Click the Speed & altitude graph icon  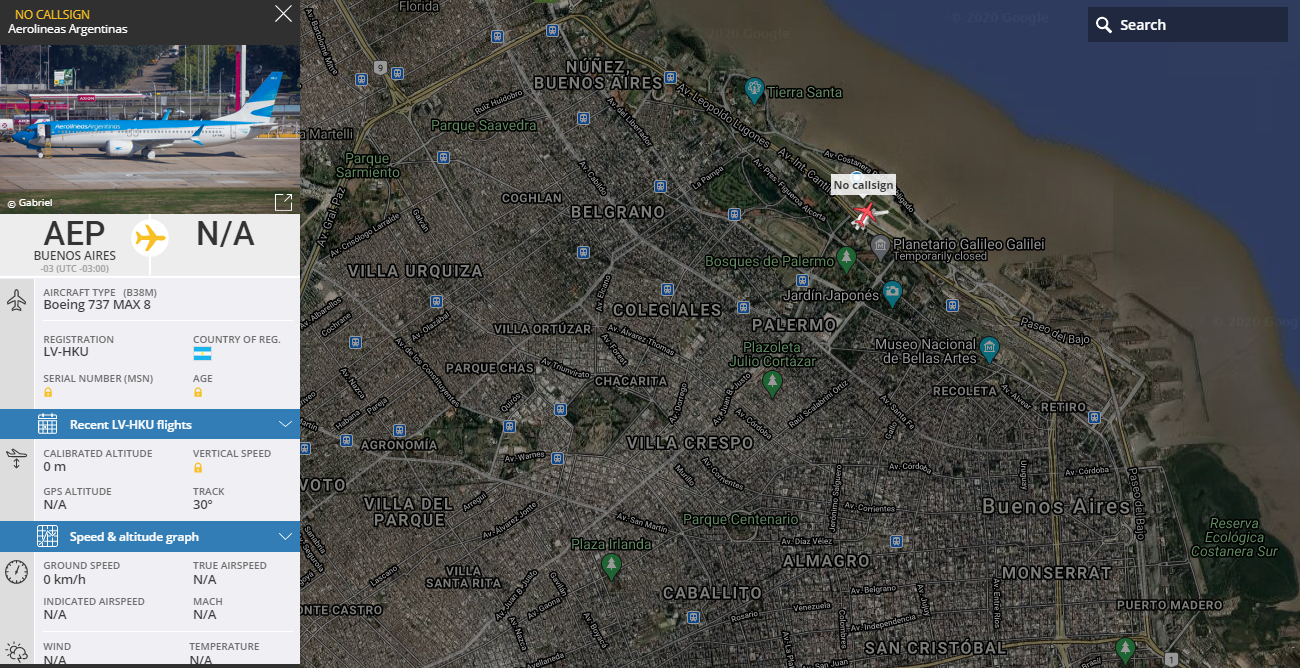click(47, 536)
